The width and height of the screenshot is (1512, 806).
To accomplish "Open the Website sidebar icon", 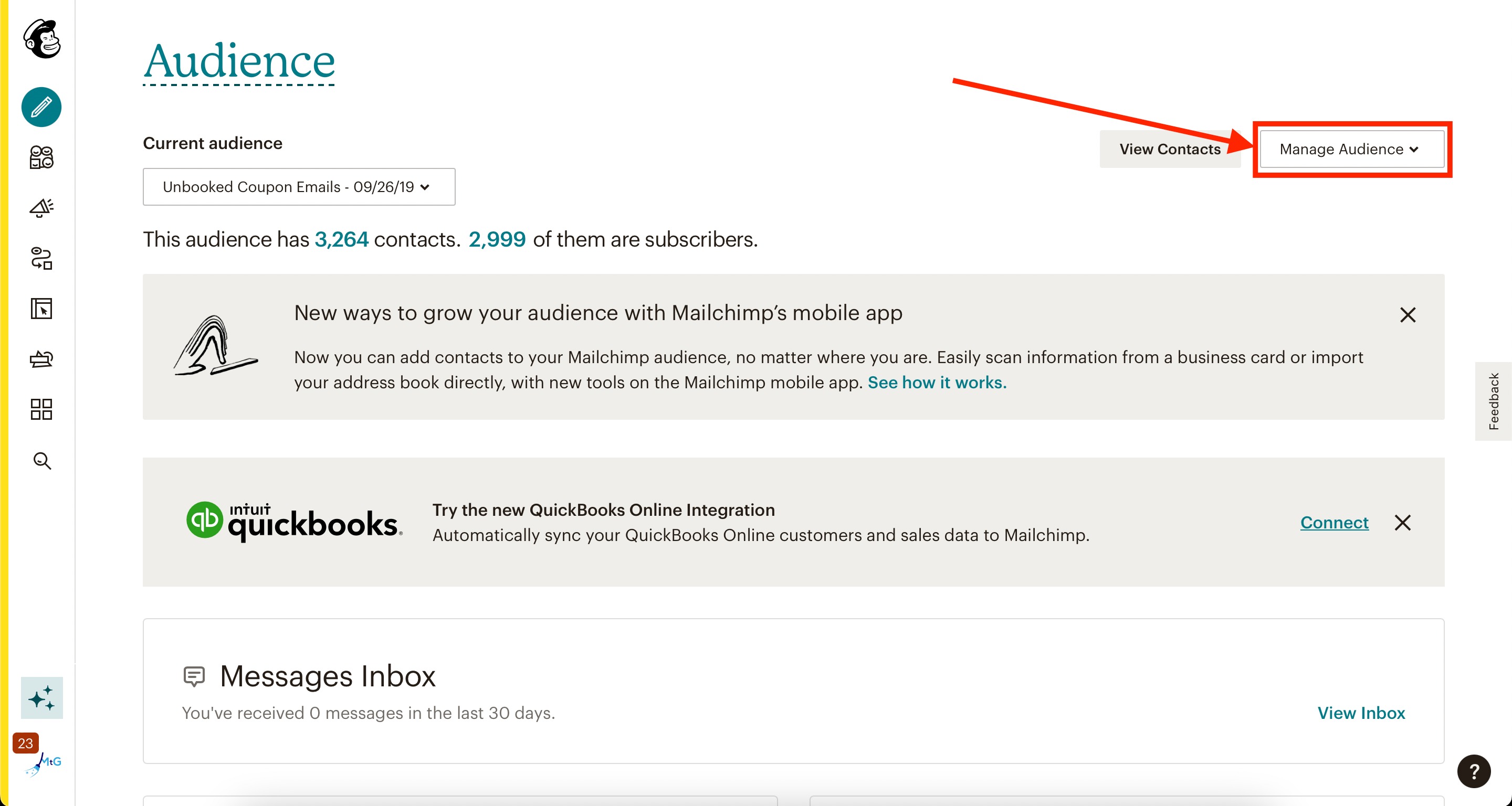I will 41,309.
